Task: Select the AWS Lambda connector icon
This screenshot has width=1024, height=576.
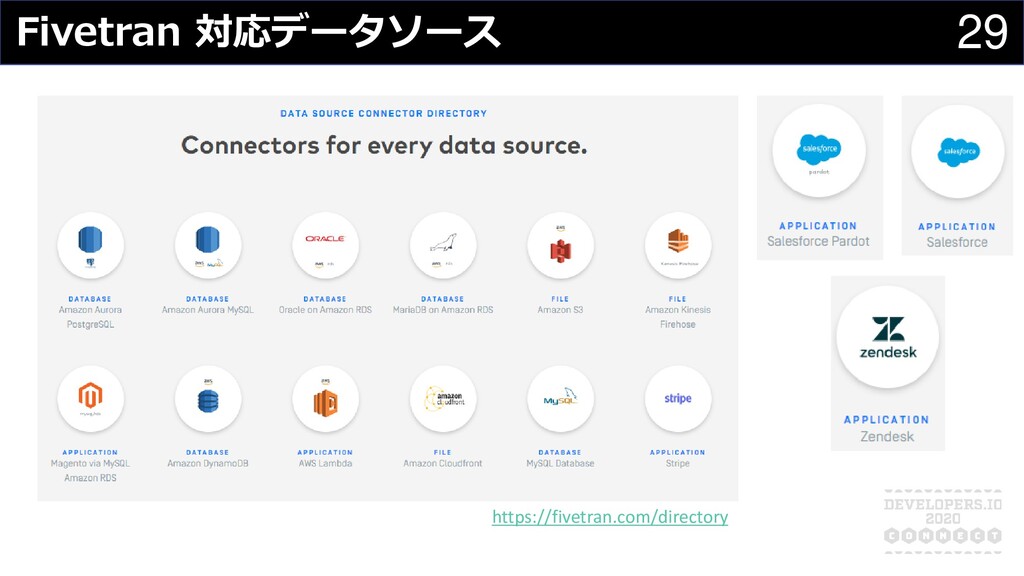Action: pyautogui.click(x=325, y=399)
